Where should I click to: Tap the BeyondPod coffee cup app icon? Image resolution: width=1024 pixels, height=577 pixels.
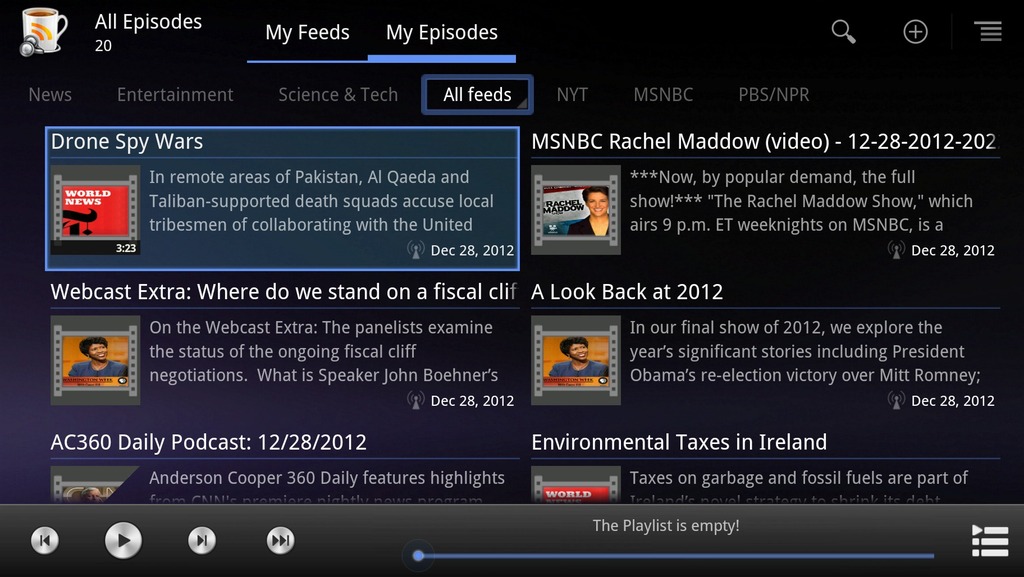click(44, 31)
